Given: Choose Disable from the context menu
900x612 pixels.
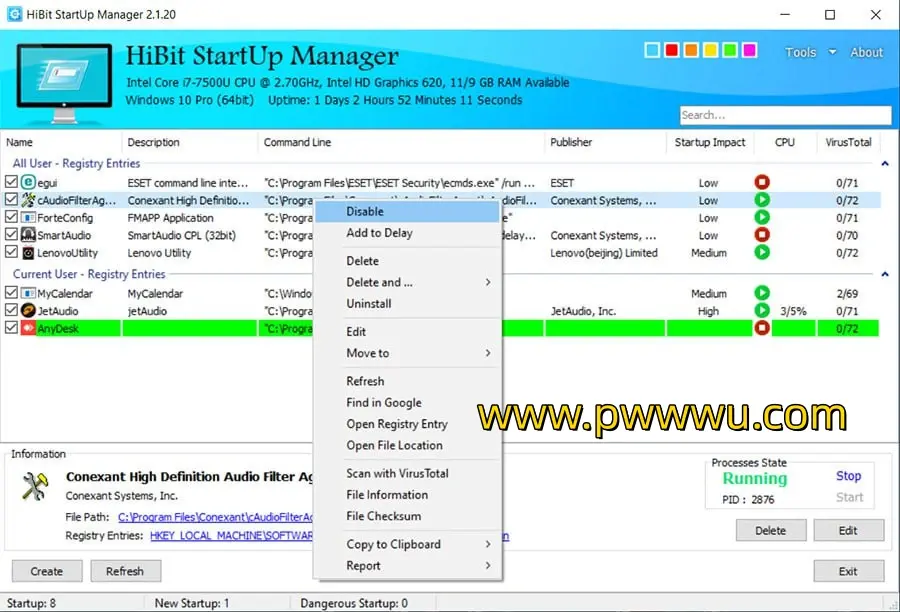Looking at the screenshot, I should pos(365,211).
